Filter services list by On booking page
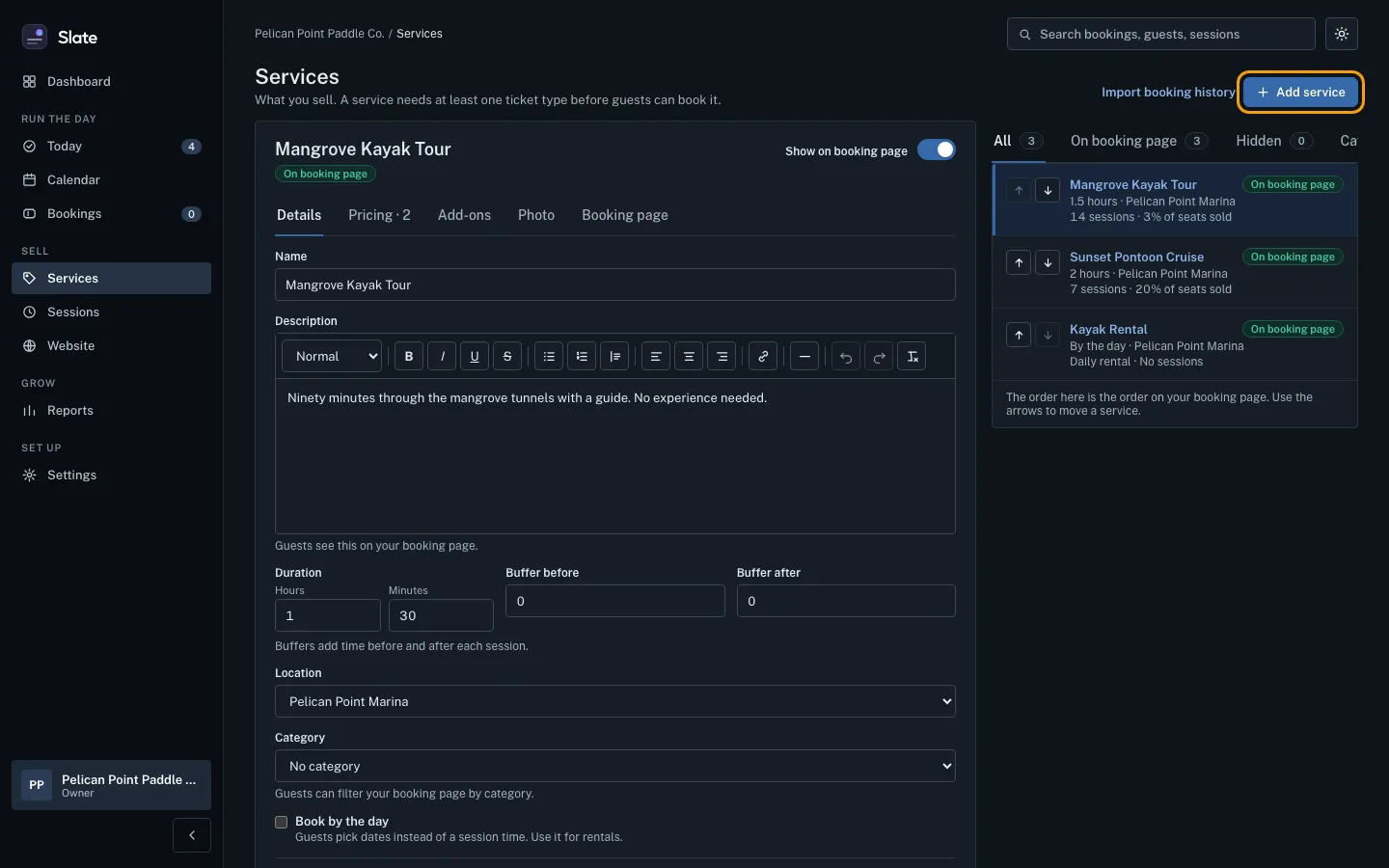This screenshot has height=868, width=1389. tap(1139, 141)
